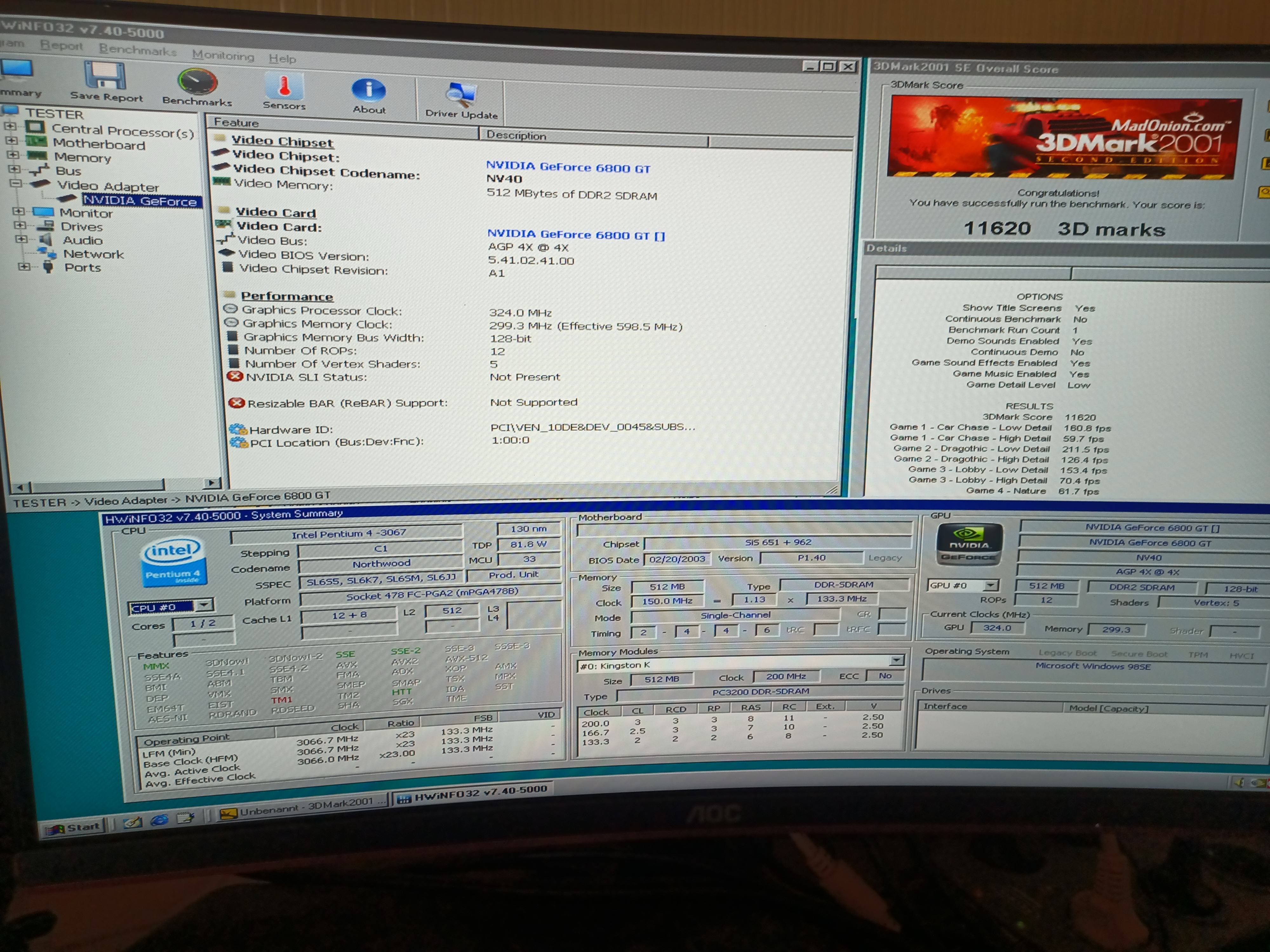Click the NVIDIA GeForce 6800 GT chipset link

568,167
